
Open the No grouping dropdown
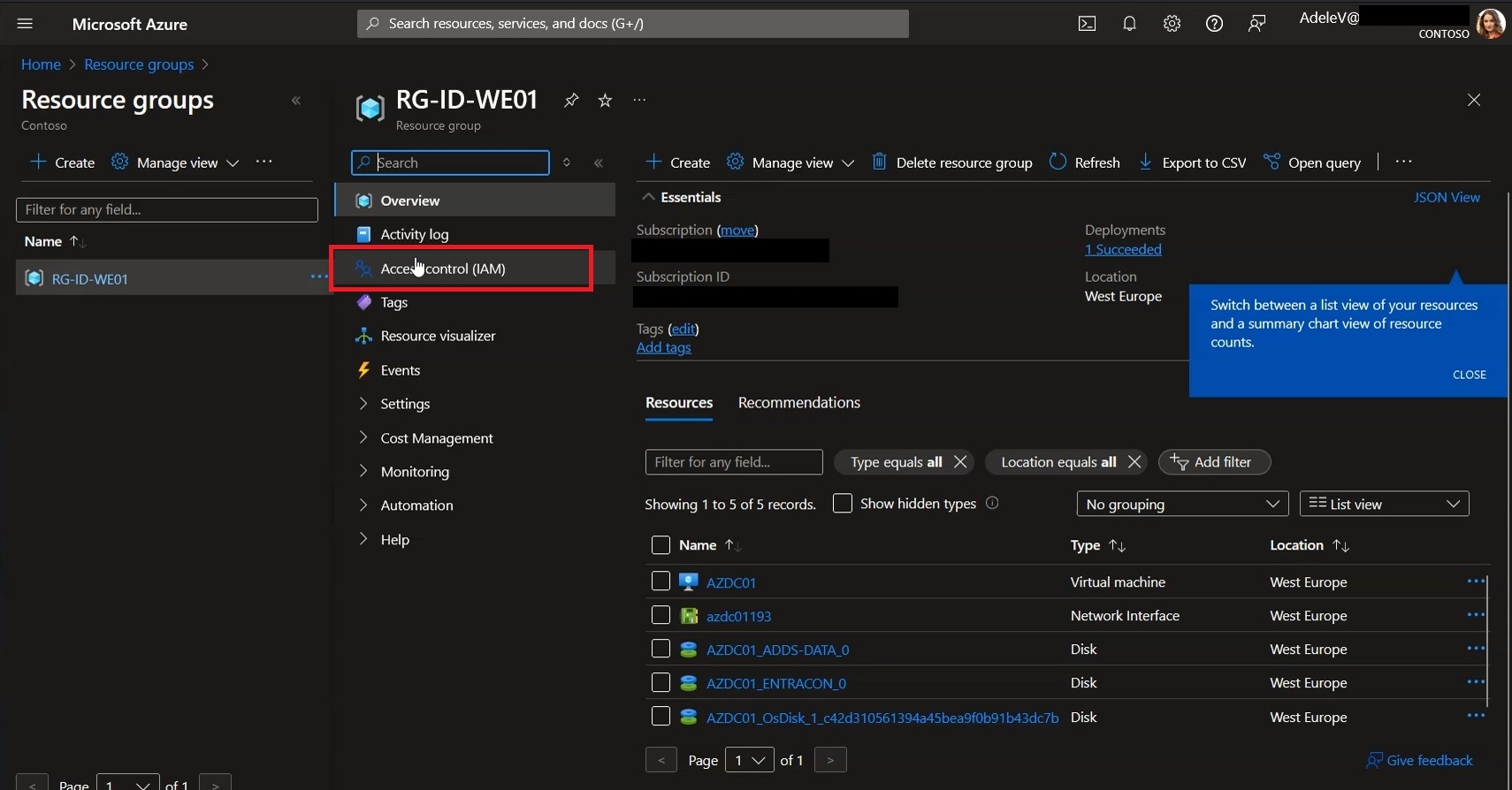click(1182, 504)
